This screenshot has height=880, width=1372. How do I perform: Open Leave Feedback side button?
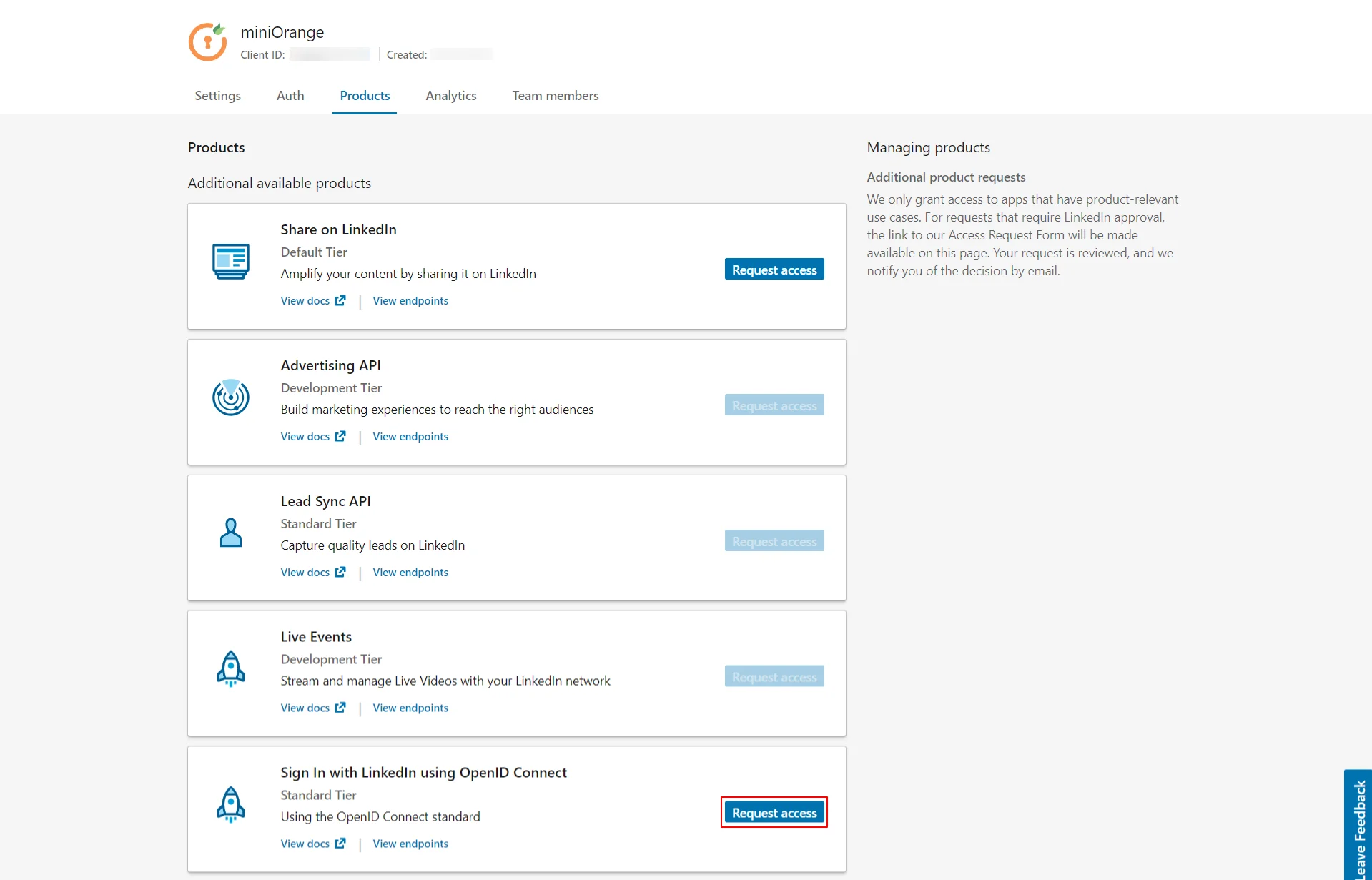coord(1358,826)
